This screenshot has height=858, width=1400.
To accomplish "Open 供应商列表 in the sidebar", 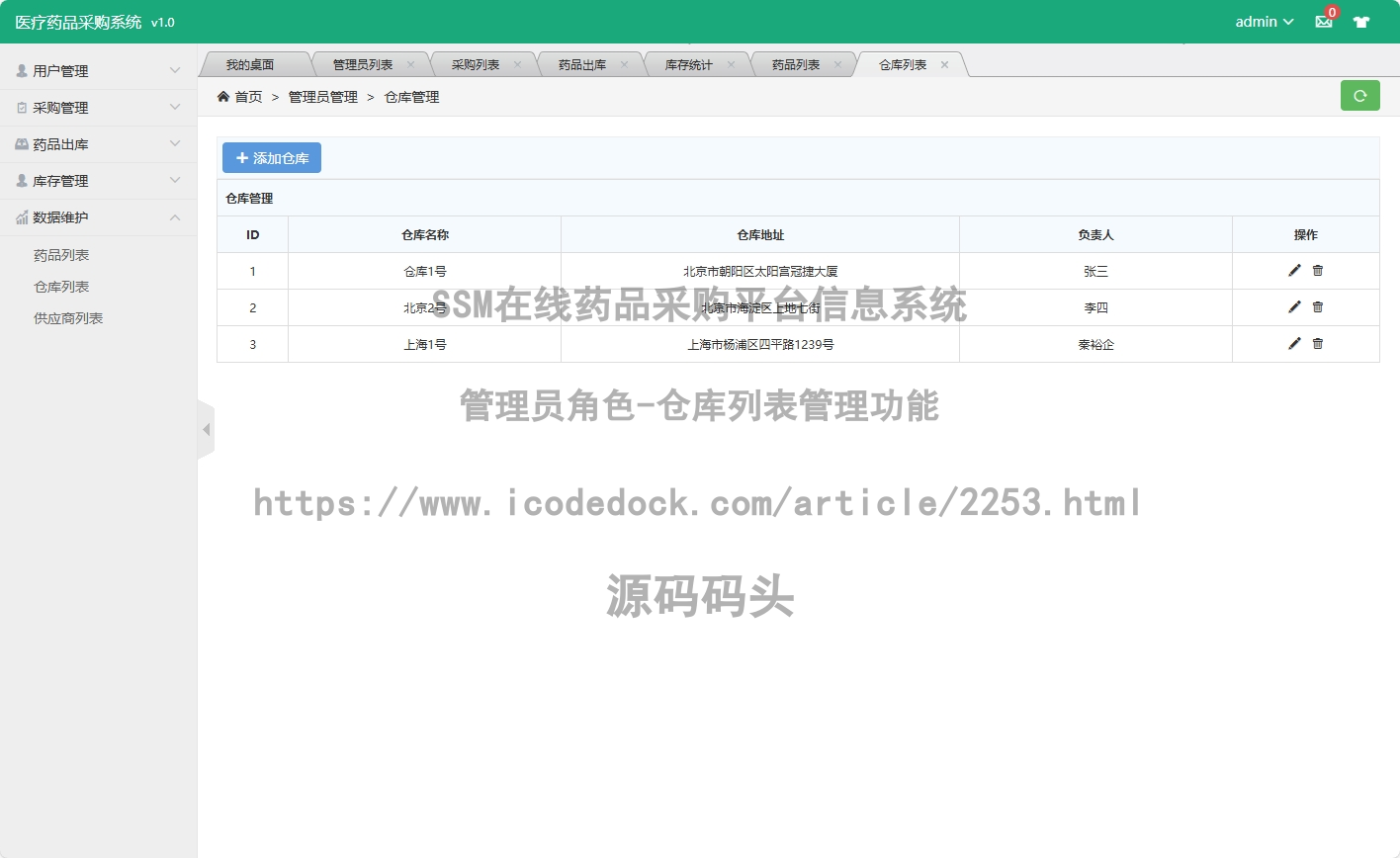I will pyautogui.click(x=68, y=318).
